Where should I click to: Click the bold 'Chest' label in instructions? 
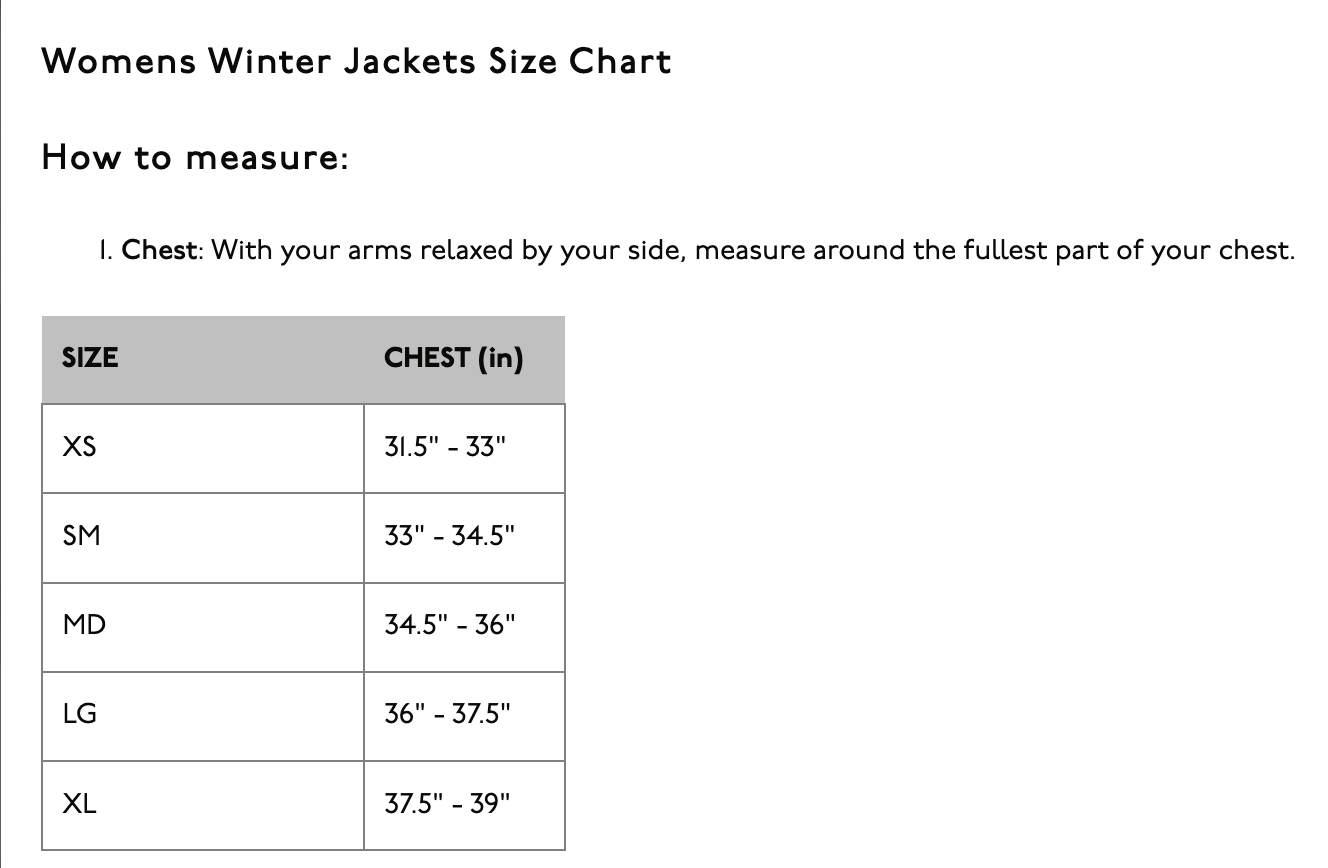(x=159, y=250)
